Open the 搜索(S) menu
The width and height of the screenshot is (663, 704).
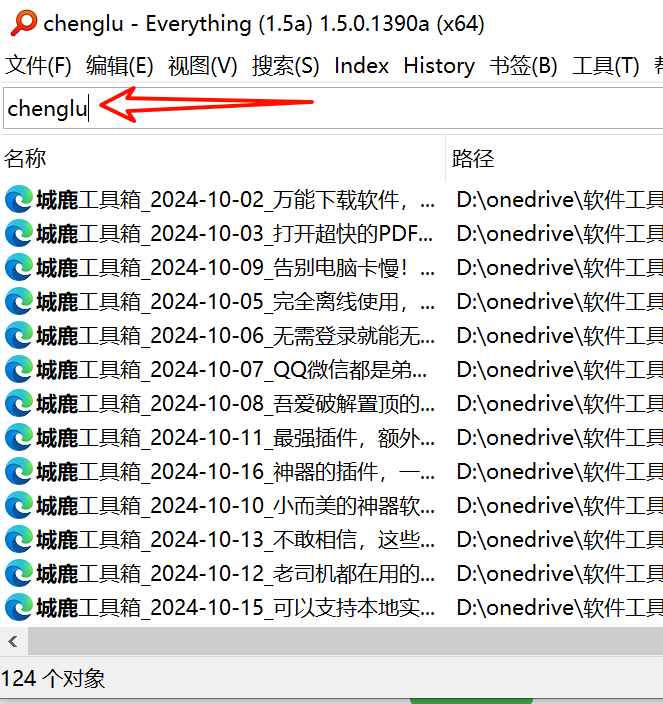[x=285, y=66]
